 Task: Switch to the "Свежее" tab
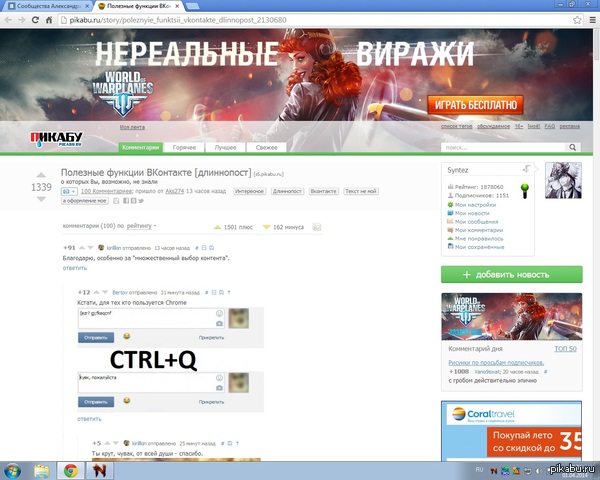[x=266, y=147]
